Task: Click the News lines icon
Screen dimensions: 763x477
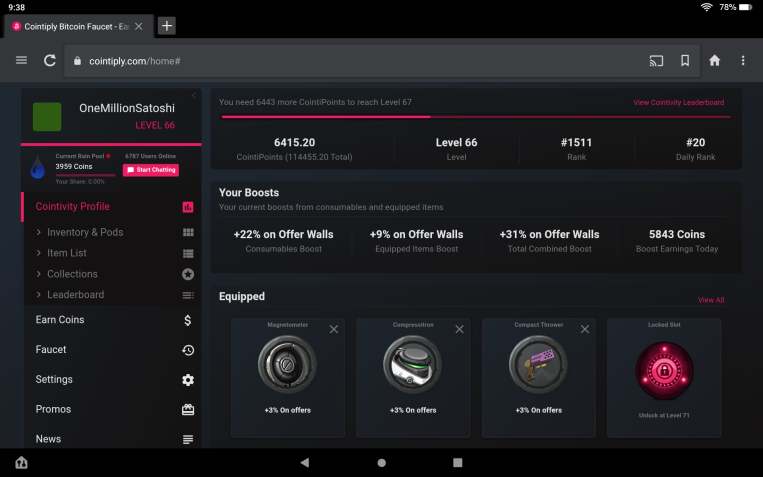Action: pos(188,440)
